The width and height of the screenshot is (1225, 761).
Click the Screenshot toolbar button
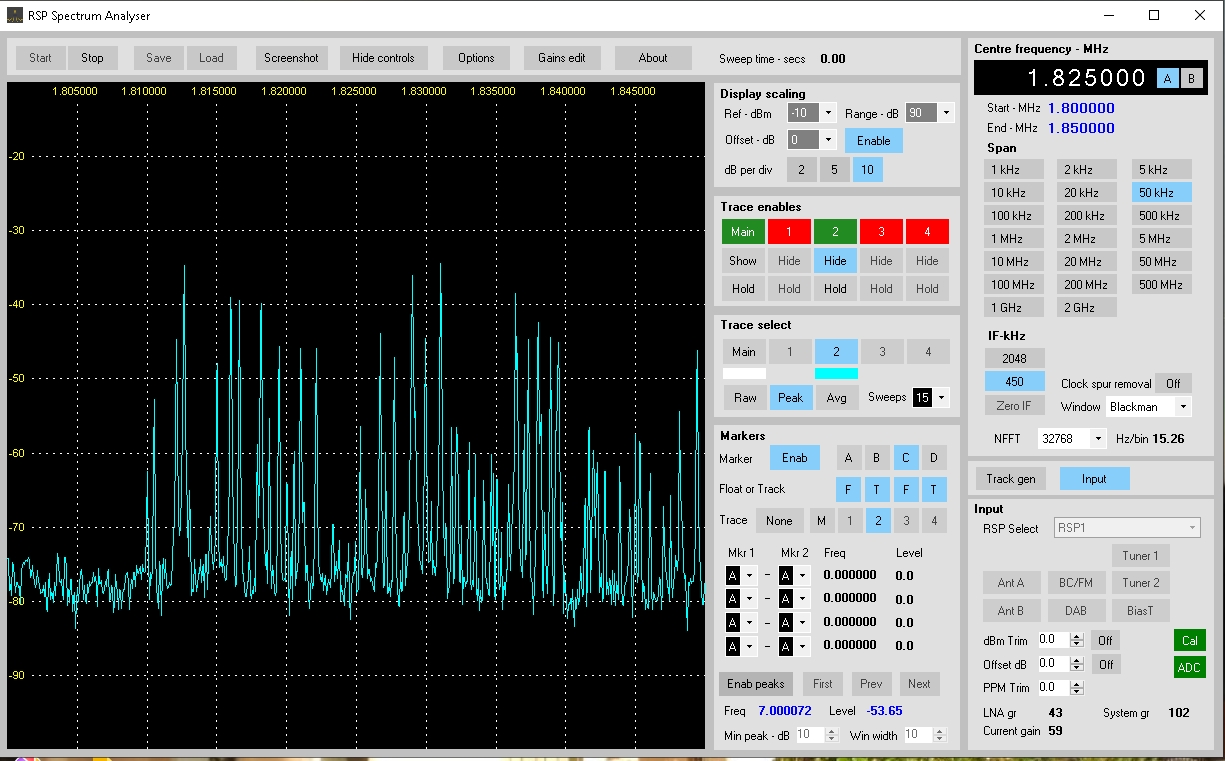[291, 58]
